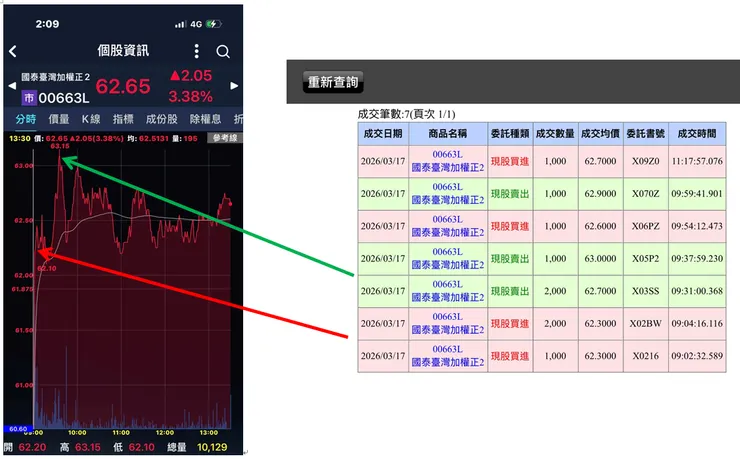Tap the 低 62.10 low price value
The width and height of the screenshot is (740, 459).
click(142, 447)
